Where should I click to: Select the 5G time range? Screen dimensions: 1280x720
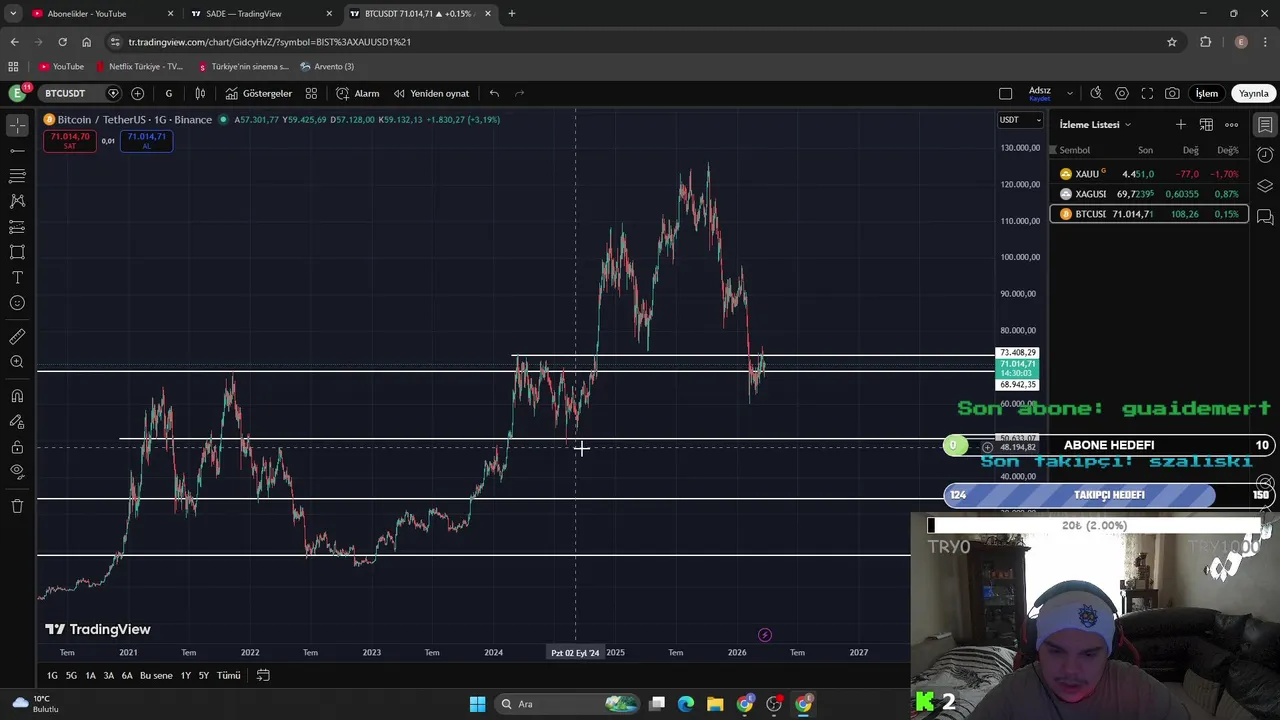point(71,676)
